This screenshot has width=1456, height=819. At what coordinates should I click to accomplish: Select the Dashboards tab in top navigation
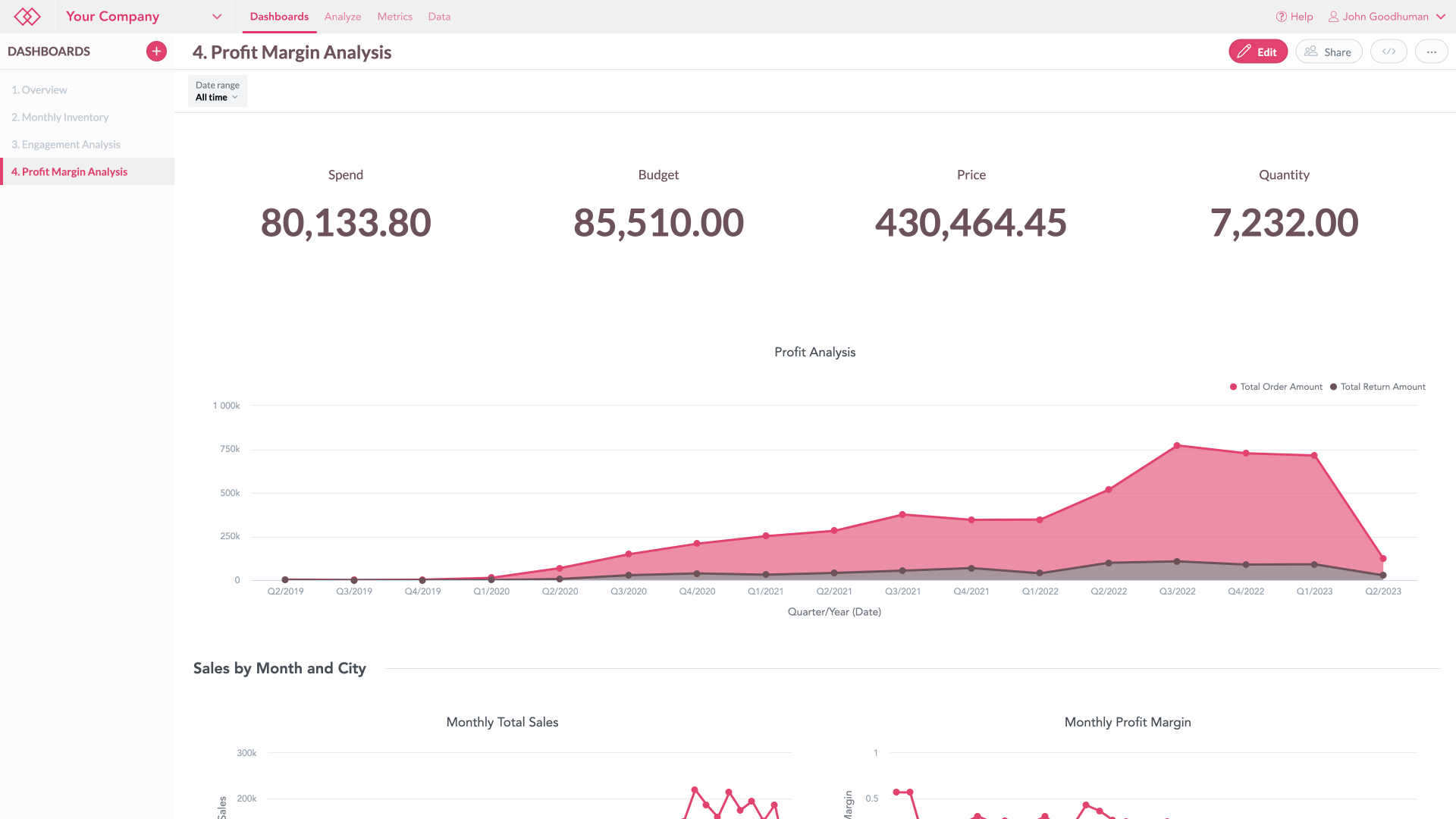pyautogui.click(x=280, y=16)
